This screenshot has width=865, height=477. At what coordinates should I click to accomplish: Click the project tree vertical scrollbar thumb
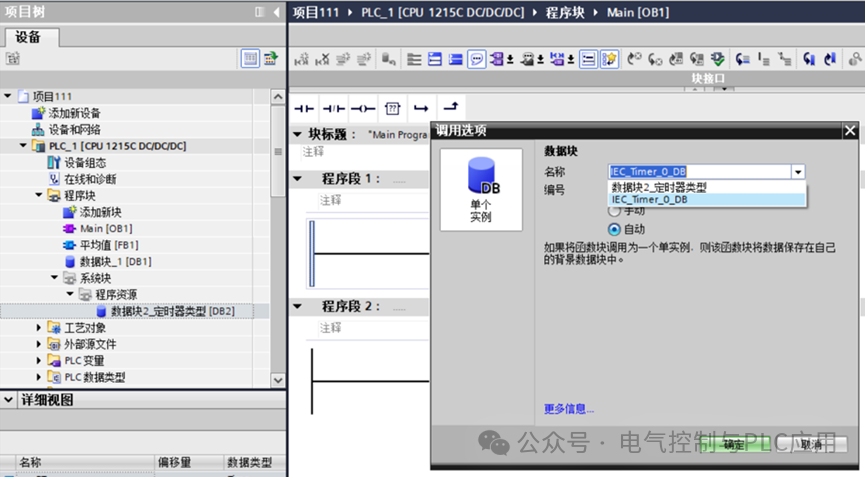(278, 151)
